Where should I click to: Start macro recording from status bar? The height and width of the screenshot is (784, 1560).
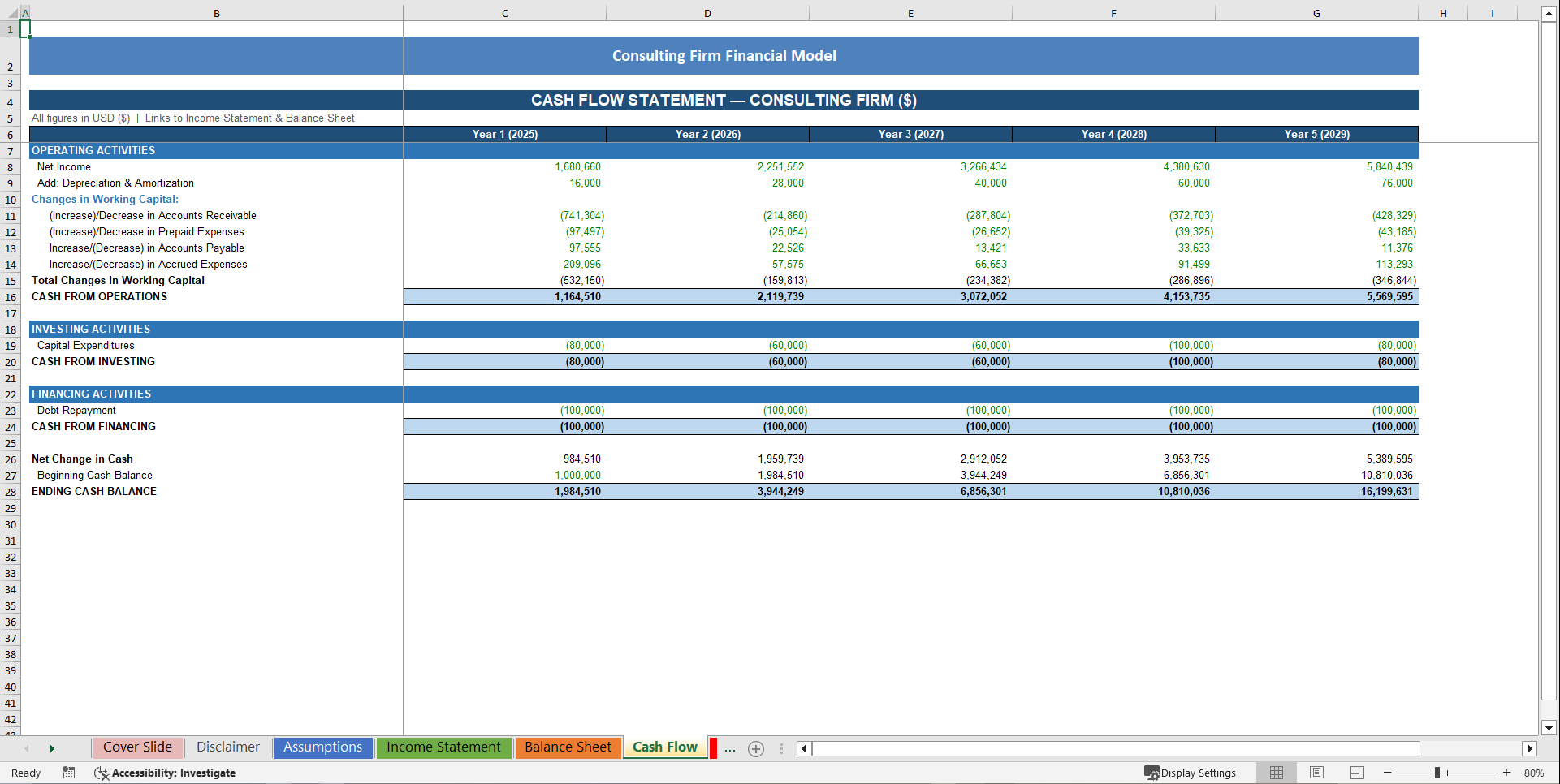[69, 773]
